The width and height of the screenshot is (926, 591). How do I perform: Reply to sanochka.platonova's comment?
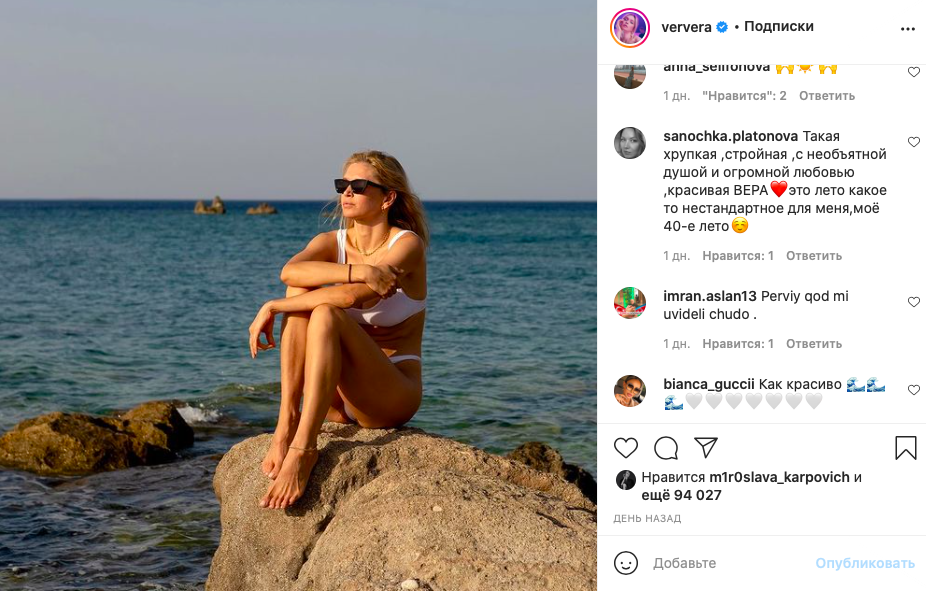(x=814, y=256)
